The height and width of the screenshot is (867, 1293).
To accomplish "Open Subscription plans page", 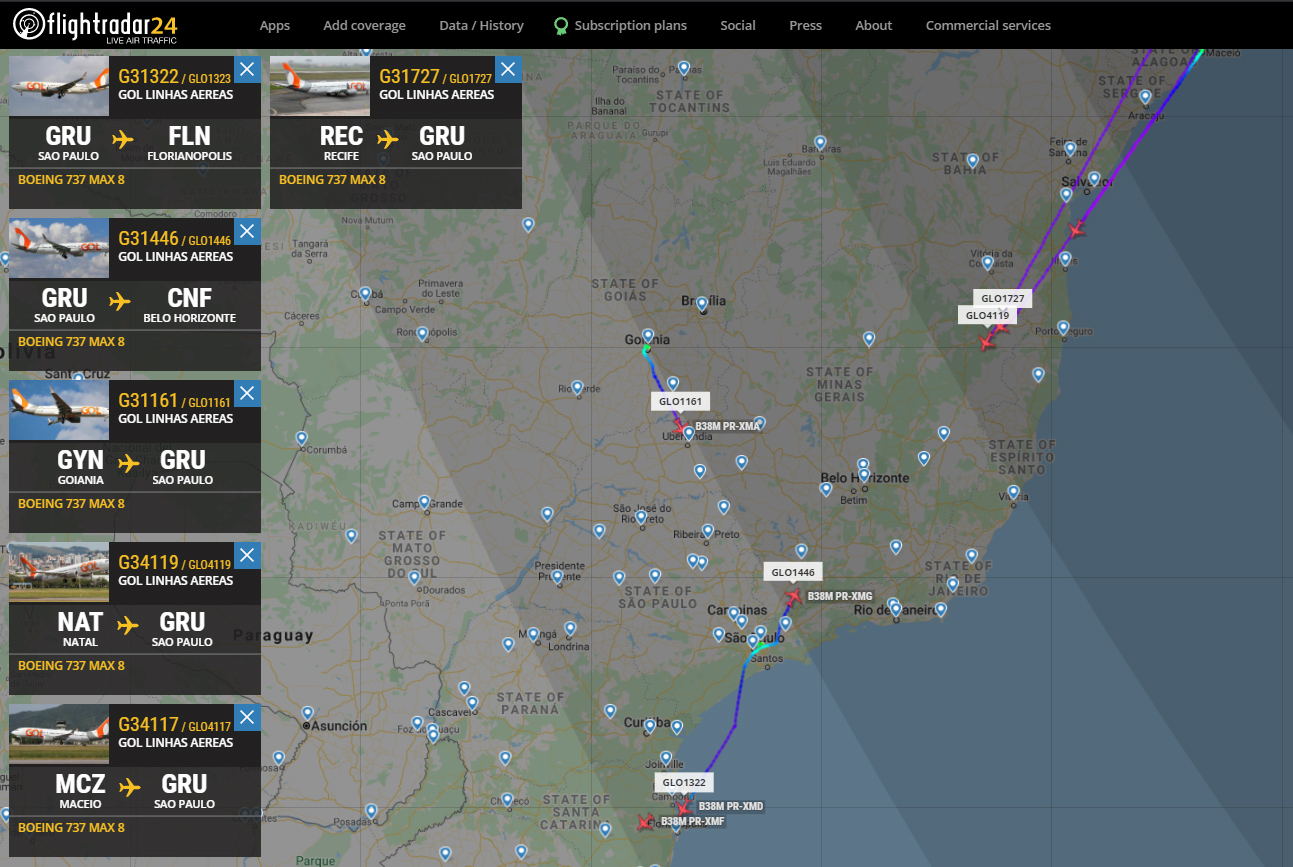I will coord(631,25).
